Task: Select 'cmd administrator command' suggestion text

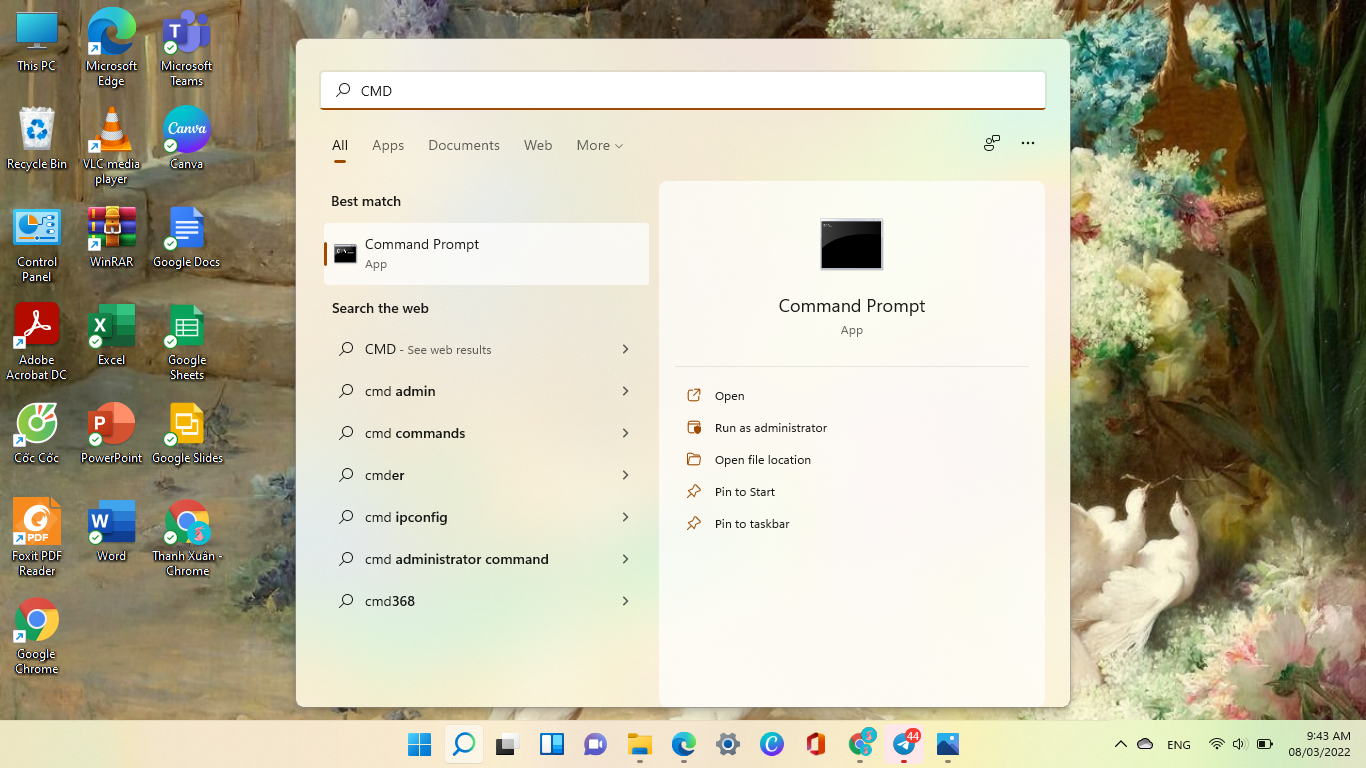Action: (x=457, y=559)
